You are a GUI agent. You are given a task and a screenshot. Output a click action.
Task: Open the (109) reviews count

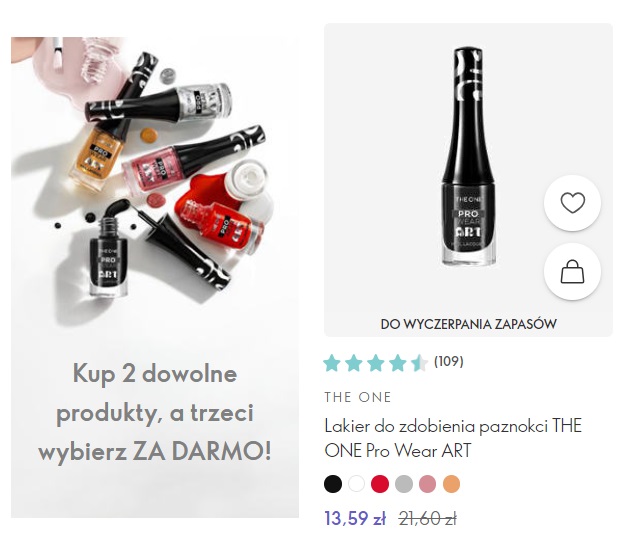(x=448, y=361)
